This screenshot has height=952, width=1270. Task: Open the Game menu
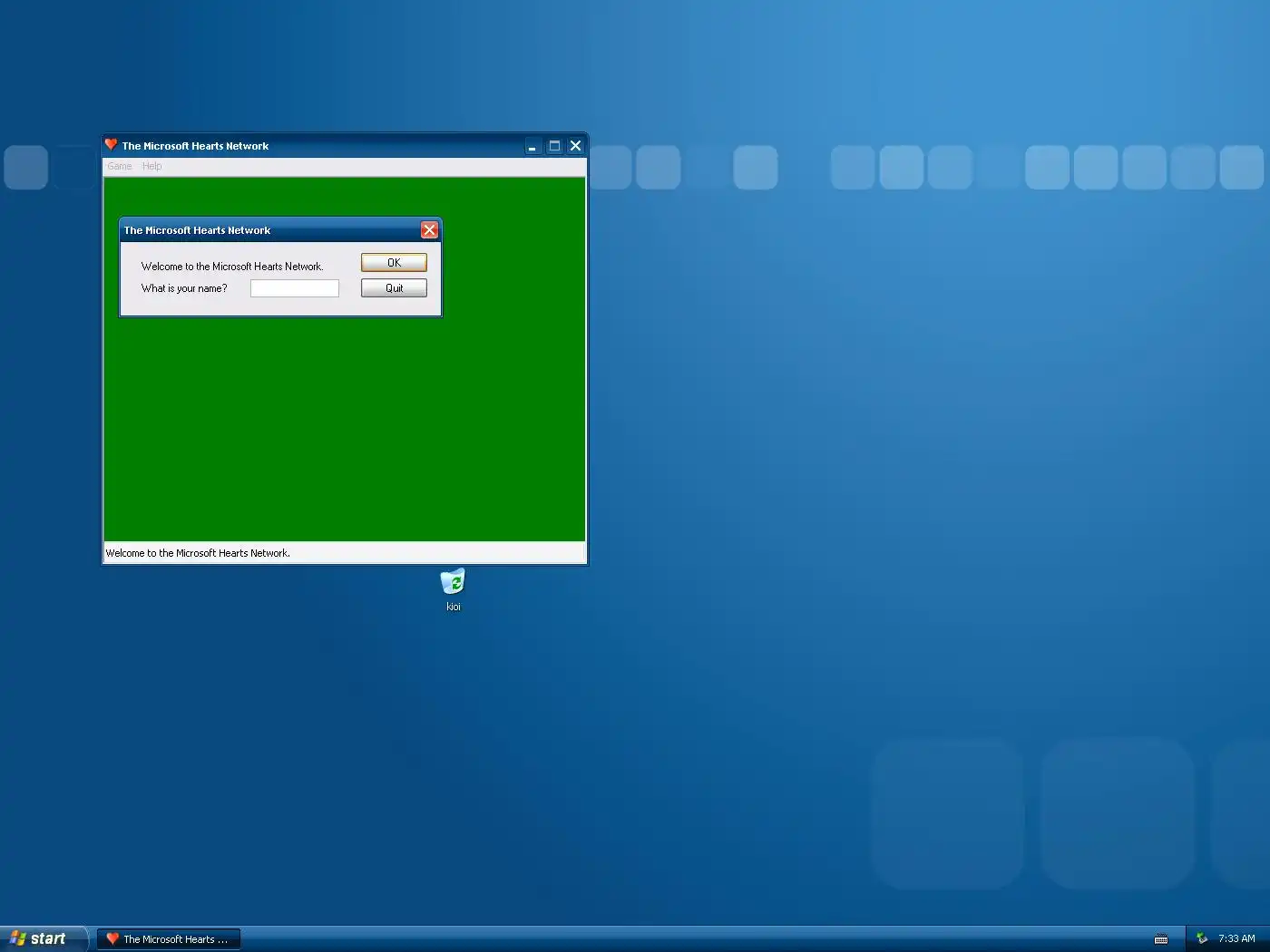(119, 166)
